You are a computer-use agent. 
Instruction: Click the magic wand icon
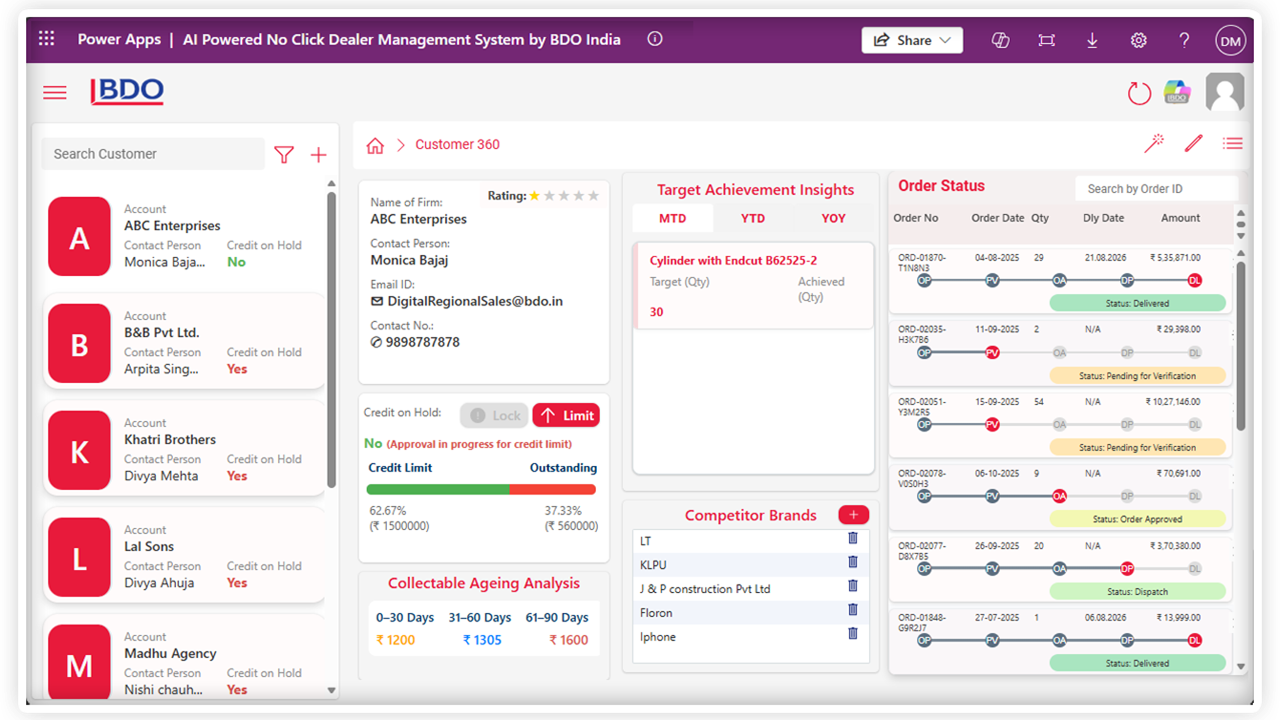click(x=1154, y=144)
